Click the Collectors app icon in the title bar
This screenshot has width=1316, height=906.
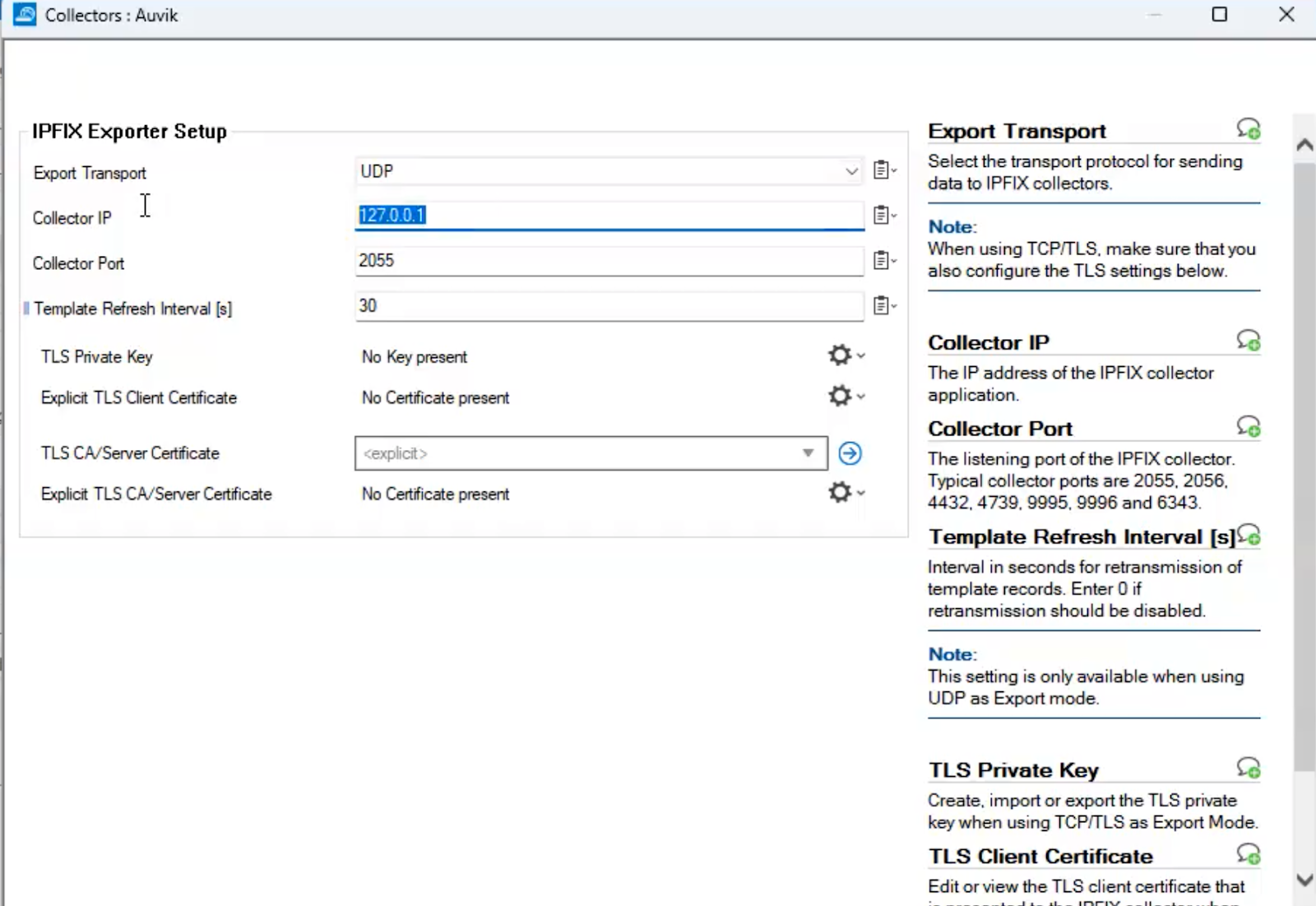[x=25, y=15]
